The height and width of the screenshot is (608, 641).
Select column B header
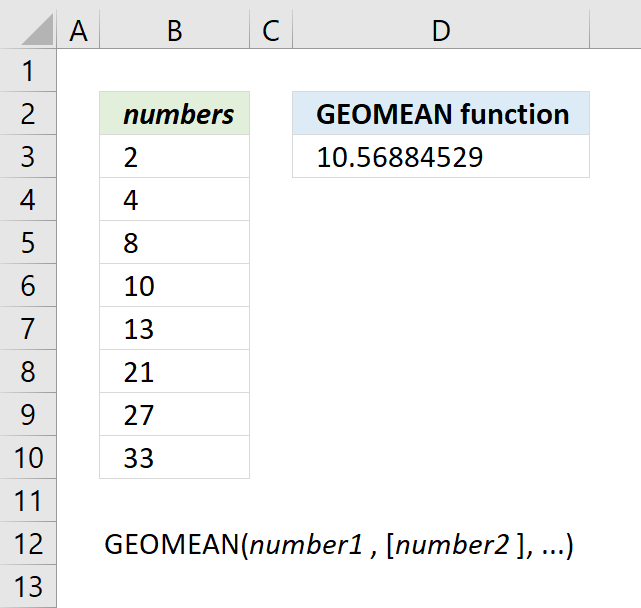click(175, 29)
